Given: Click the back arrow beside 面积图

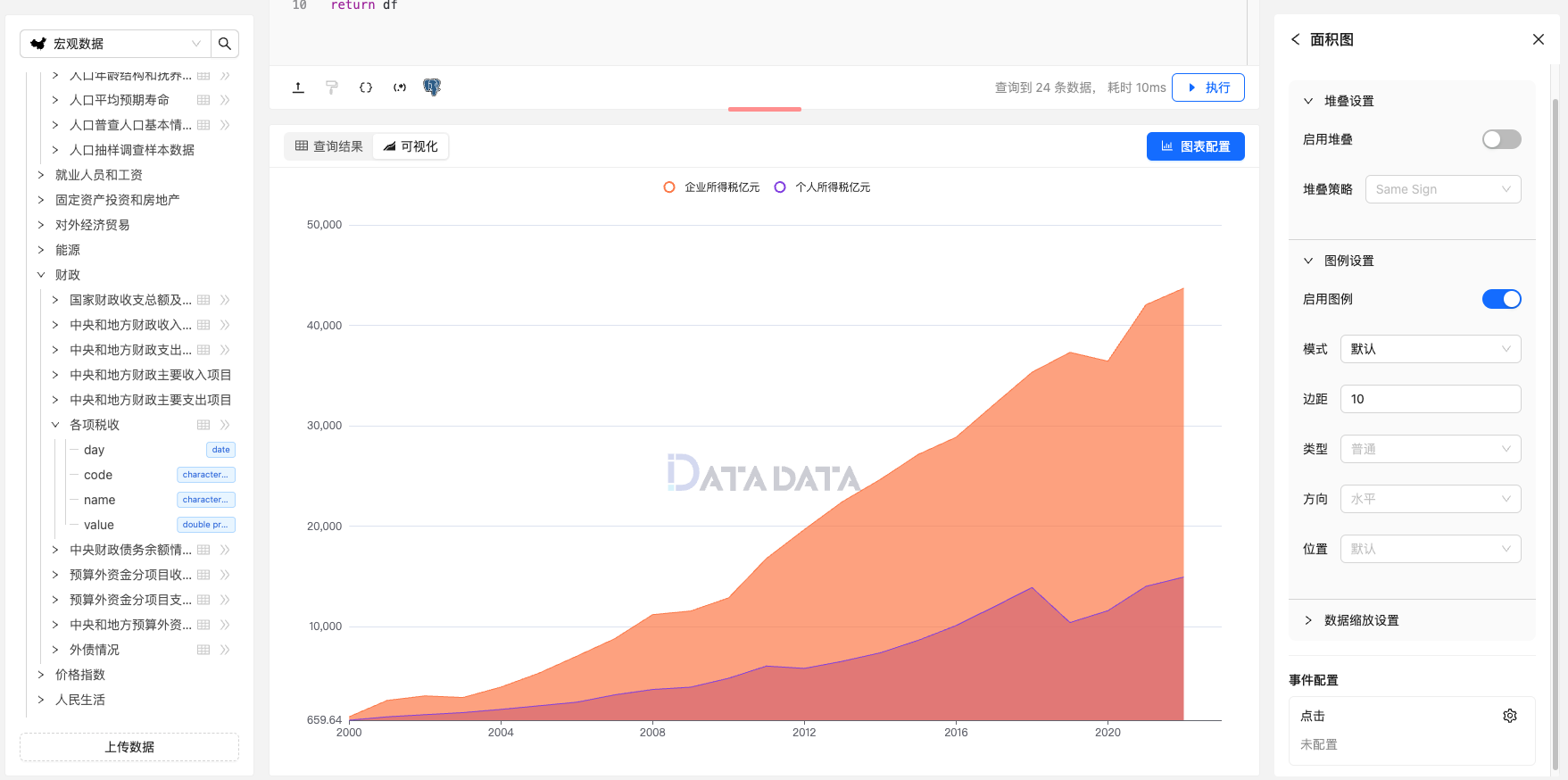Looking at the screenshot, I should pyautogui.click(x=1296, y=39).
